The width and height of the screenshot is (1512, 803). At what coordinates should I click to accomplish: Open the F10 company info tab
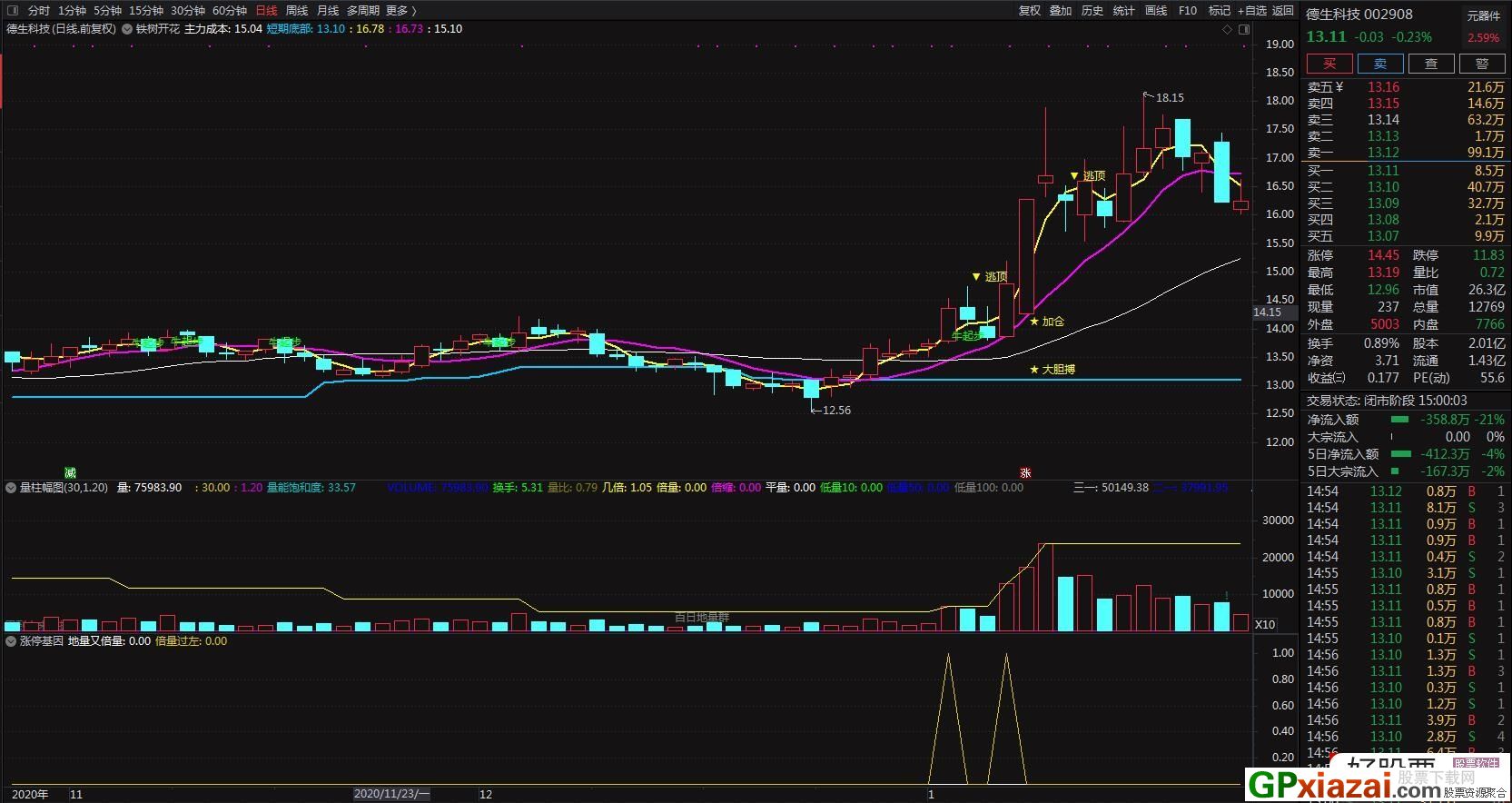(x=1187, y=11)
